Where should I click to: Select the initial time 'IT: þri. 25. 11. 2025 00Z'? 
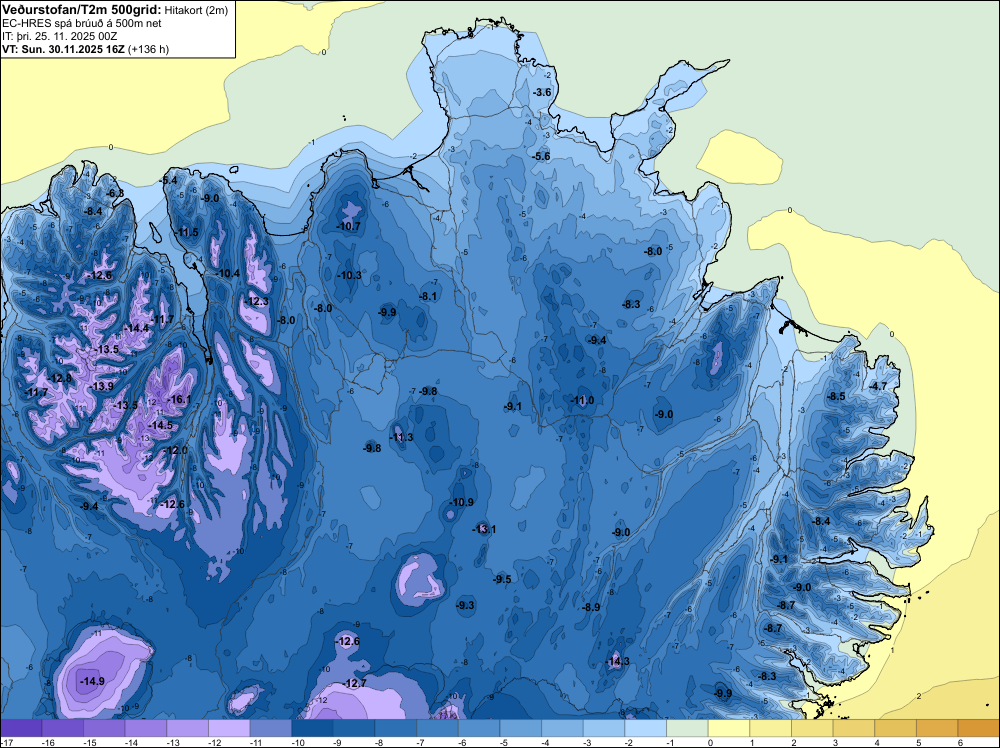point(59,36)
